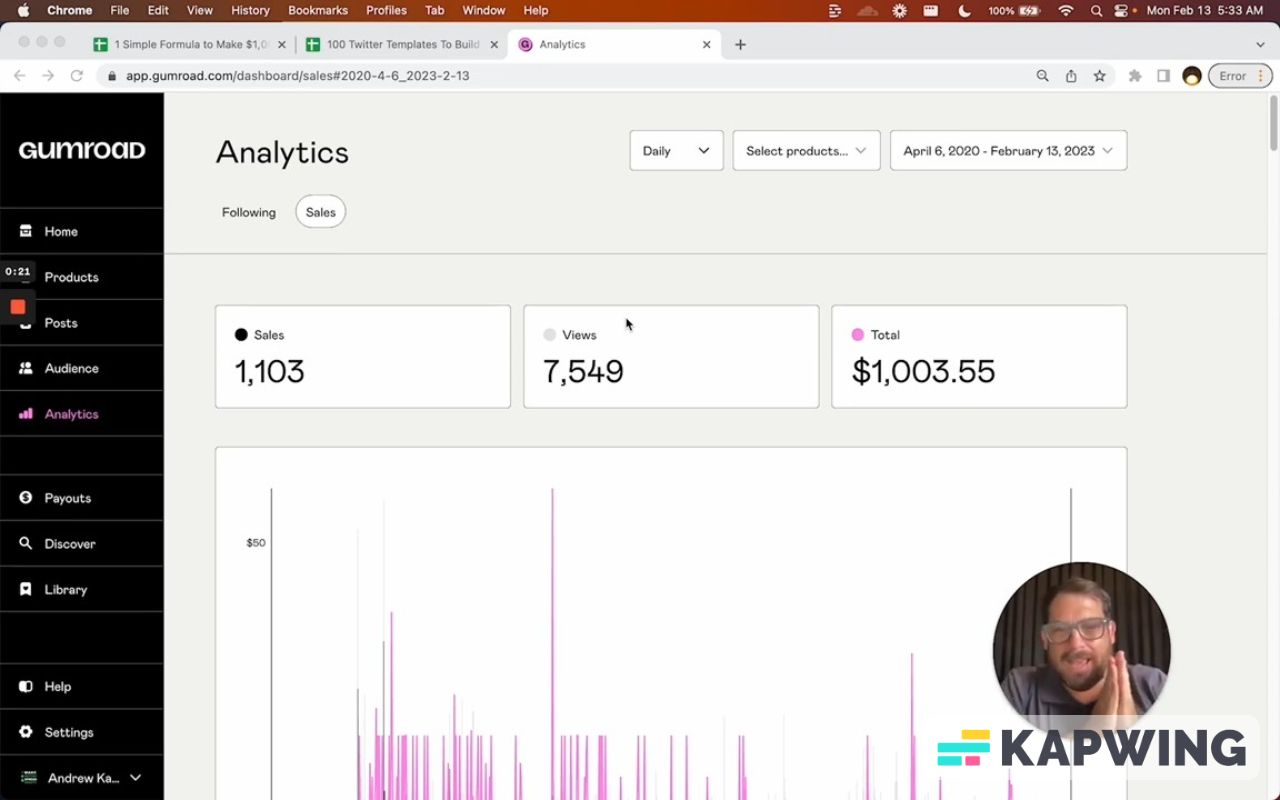Click the Total $1,003.55 card
Screen dimensions: 1280x800
click(x=979, y=357)
